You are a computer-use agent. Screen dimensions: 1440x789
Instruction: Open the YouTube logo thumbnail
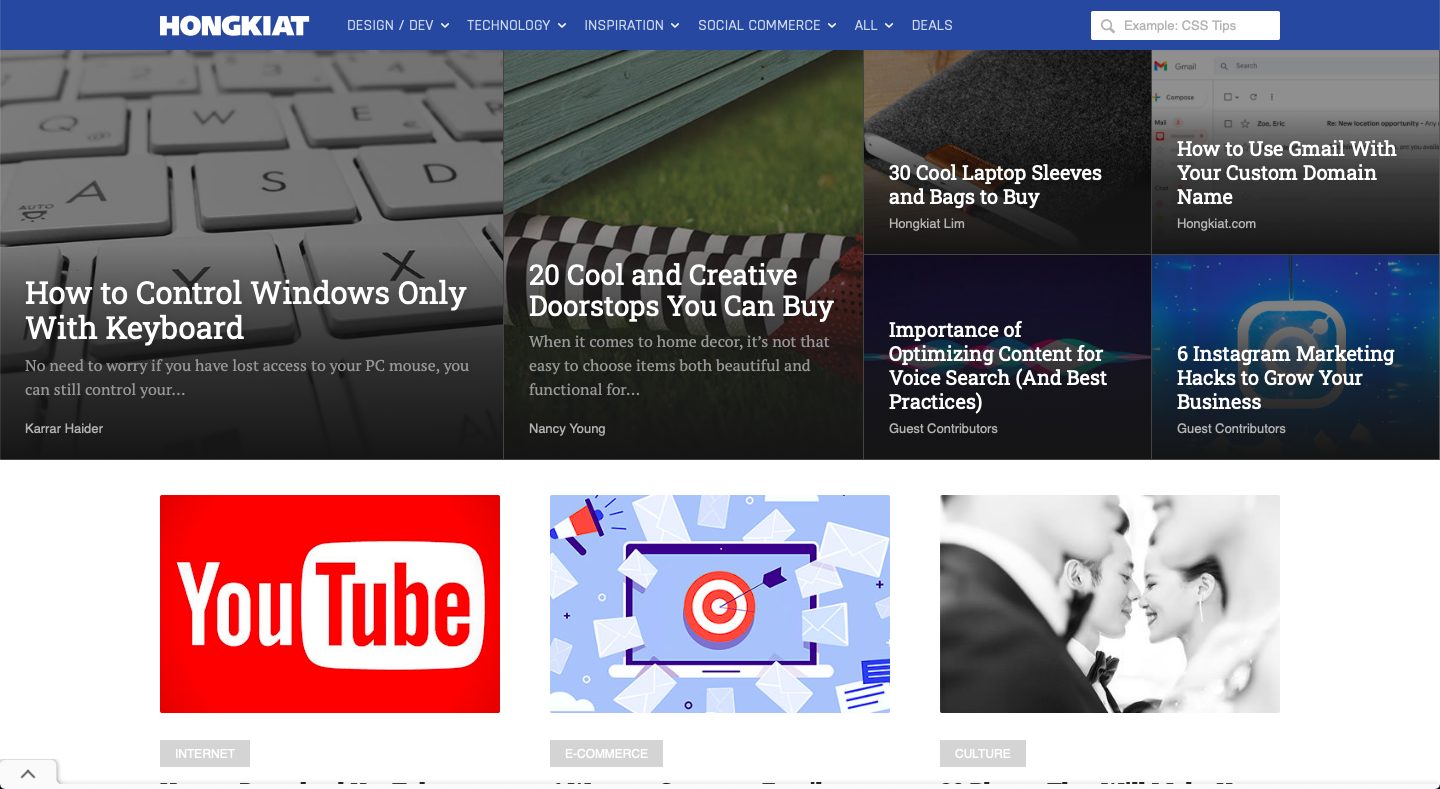pyautogui.click(x=330, y=604)
